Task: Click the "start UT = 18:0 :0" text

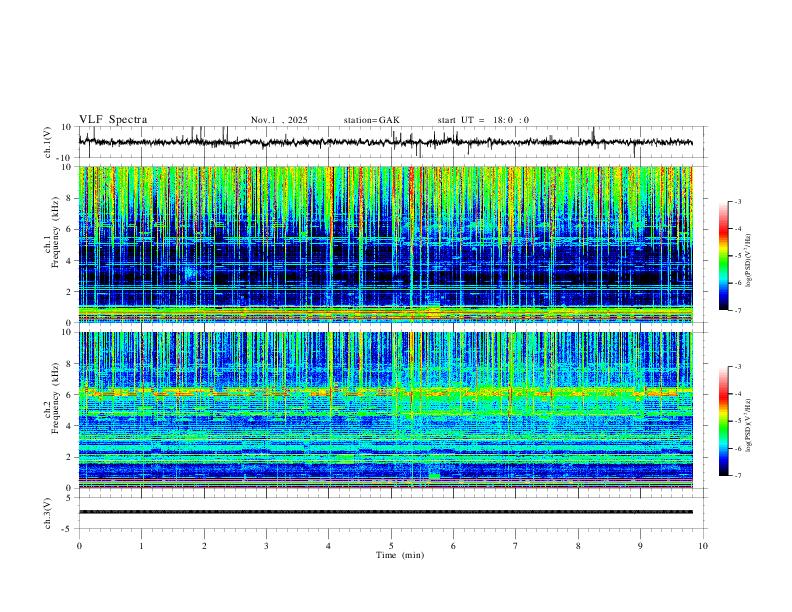Action: coord(483,120)
